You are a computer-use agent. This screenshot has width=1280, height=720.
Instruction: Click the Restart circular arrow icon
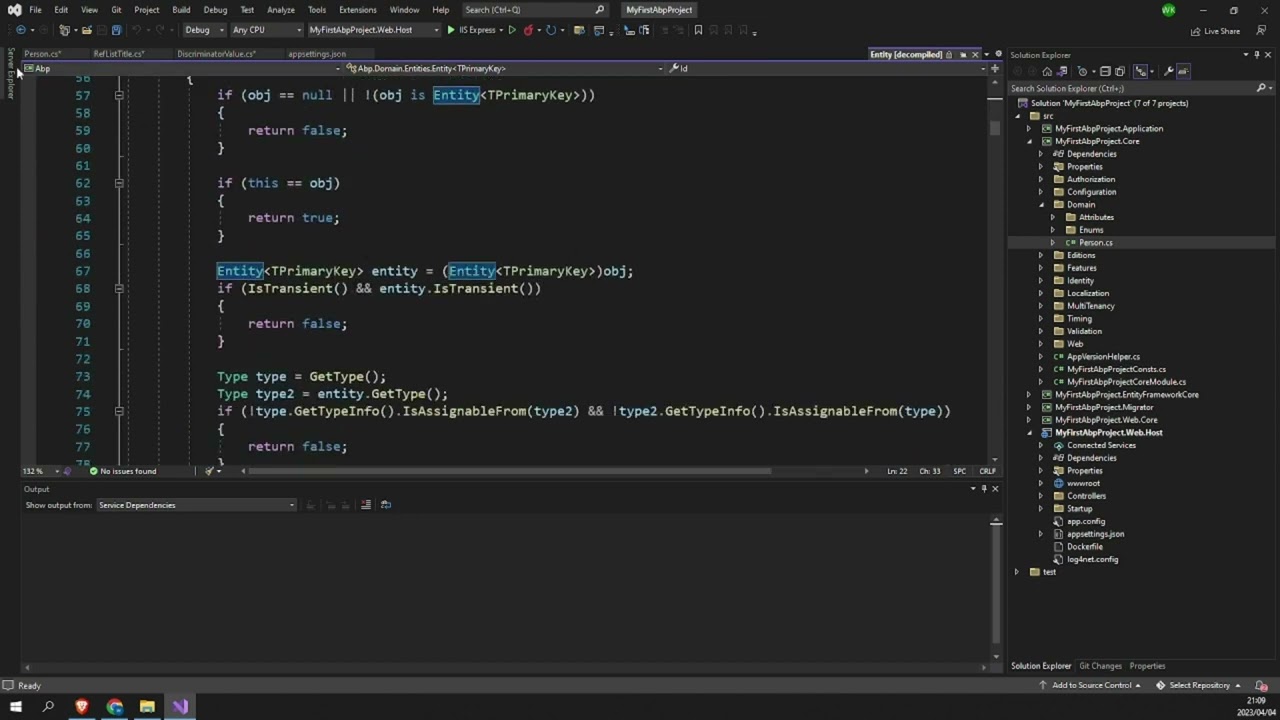point(551,30)
